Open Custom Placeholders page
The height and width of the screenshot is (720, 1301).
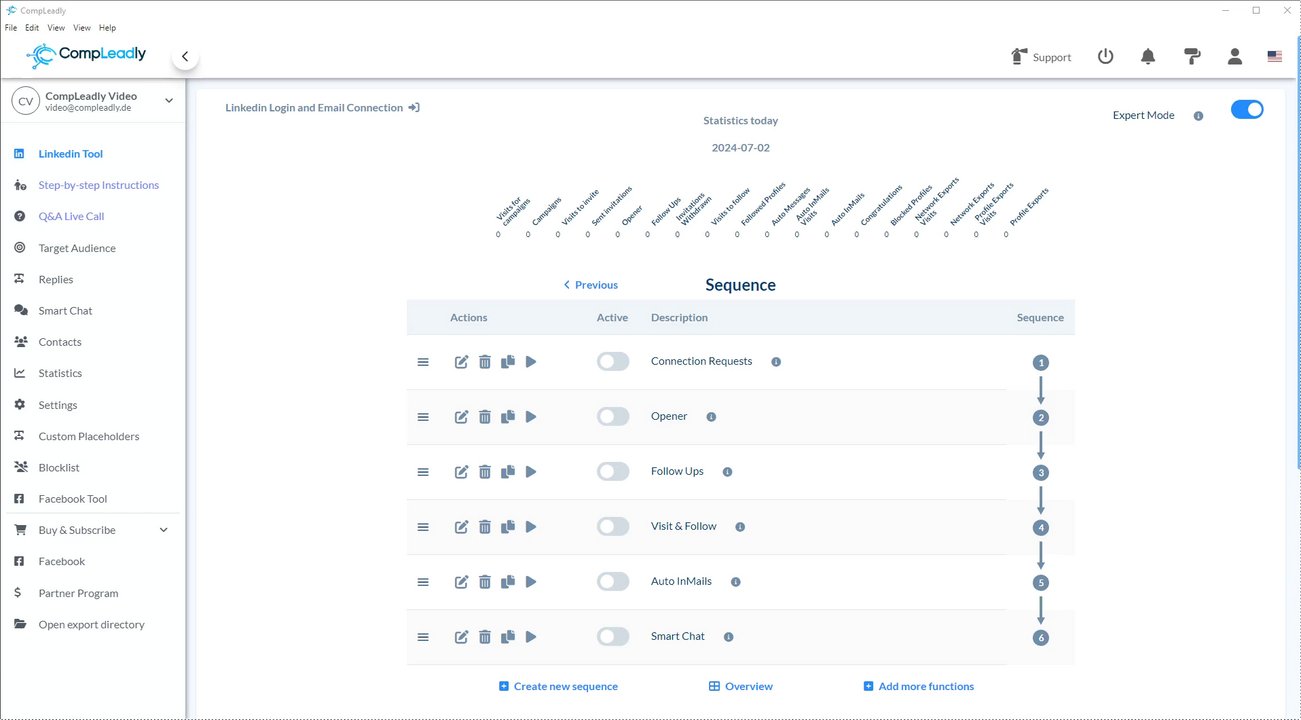(x=89, y=436)
